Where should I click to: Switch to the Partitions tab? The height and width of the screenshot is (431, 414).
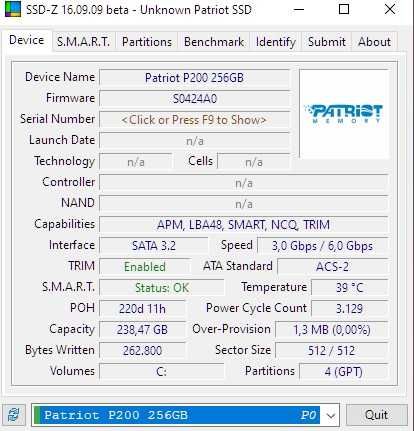(x=147, y=42)
